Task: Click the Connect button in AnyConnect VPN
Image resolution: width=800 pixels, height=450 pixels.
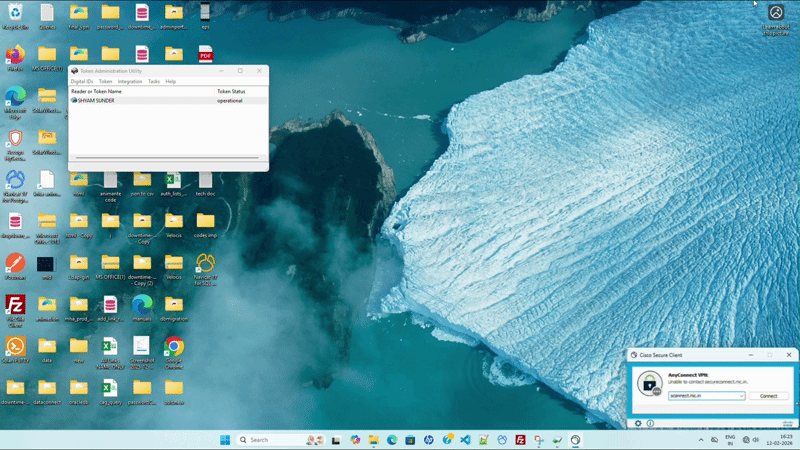Action: (x=768, y=396)
